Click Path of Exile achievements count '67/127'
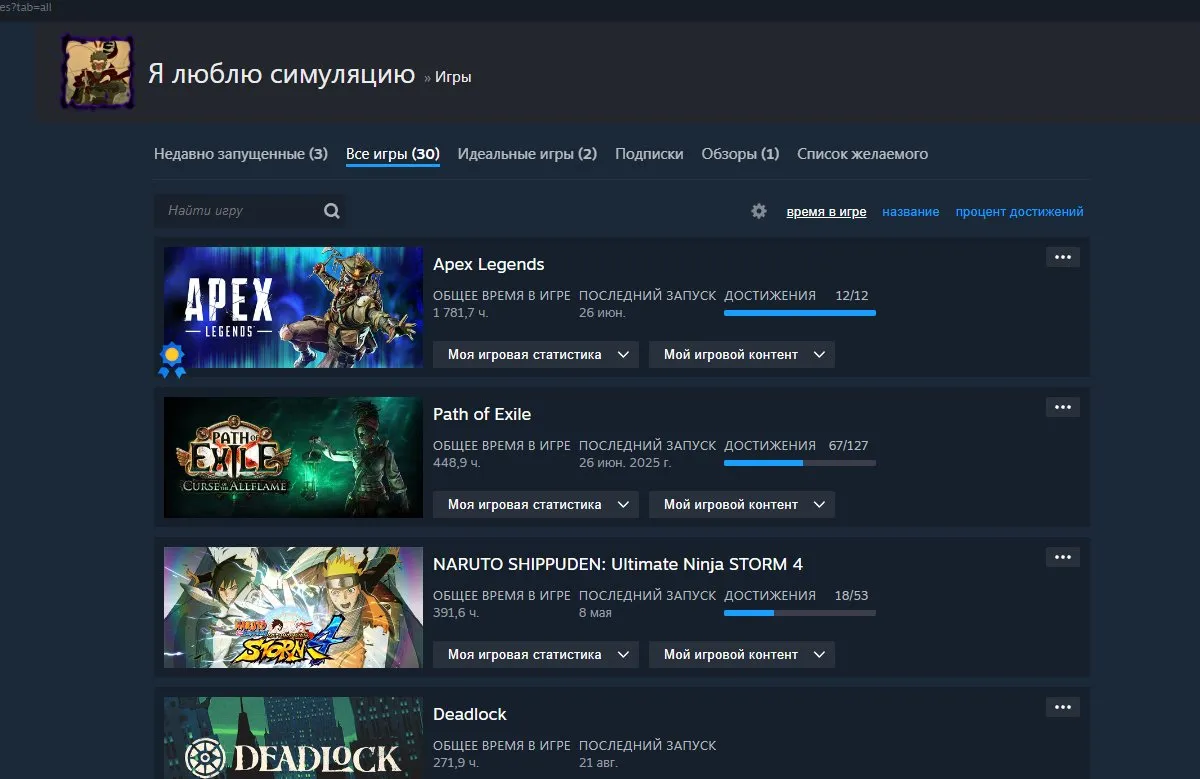The height and width of the screenshot is (779, 1200). coord(849,445)
